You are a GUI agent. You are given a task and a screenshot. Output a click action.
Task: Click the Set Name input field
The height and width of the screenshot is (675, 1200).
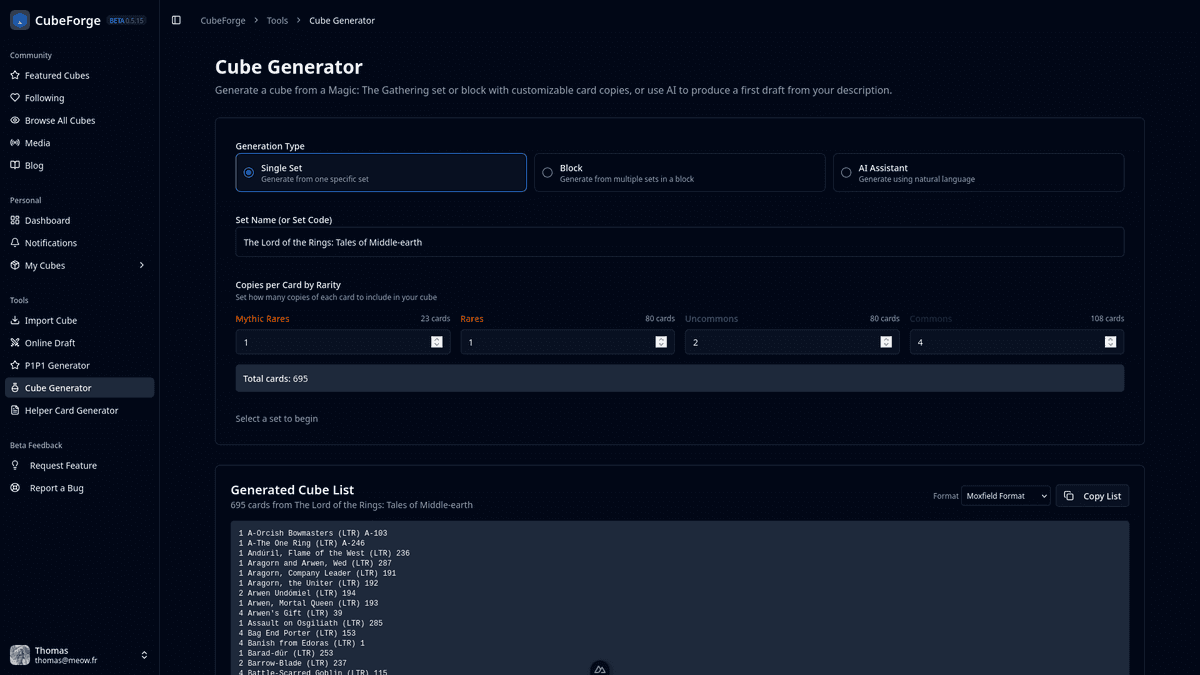679,241
